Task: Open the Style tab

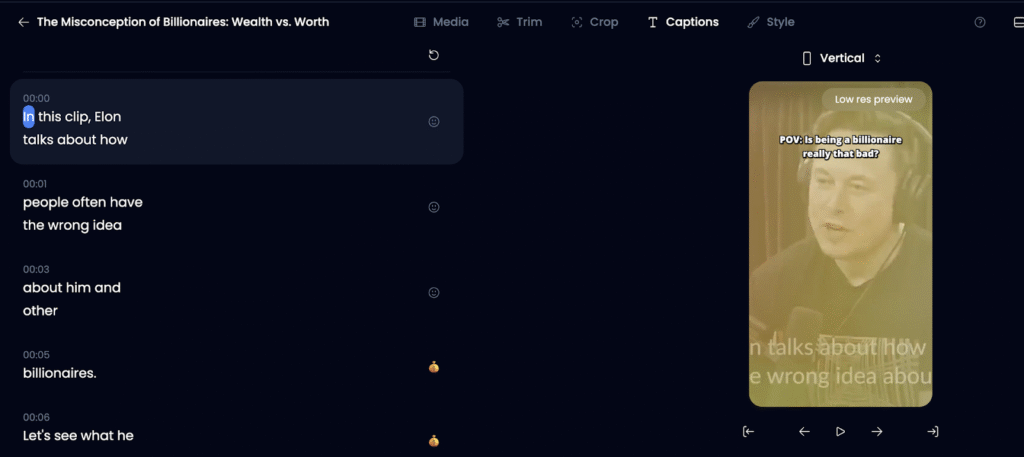Action: 770,22
